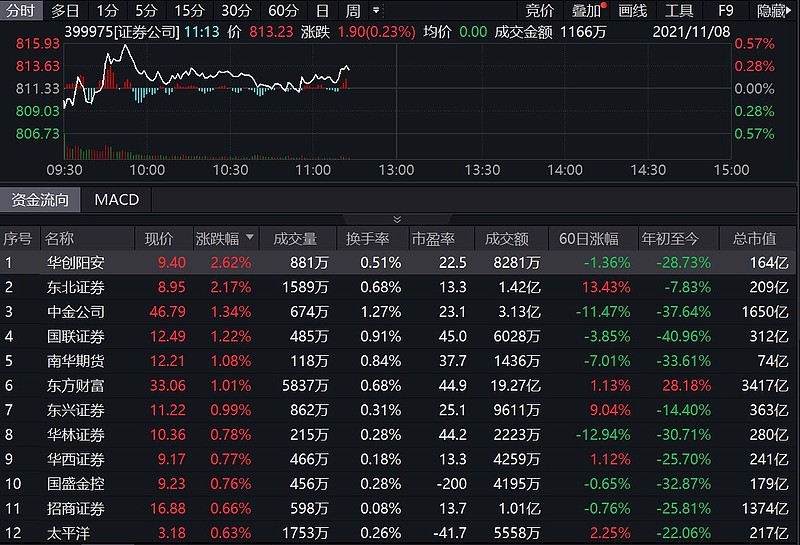The image size is (800, 545).
Task: Open the 工具 tools menu
Action: 679,10
